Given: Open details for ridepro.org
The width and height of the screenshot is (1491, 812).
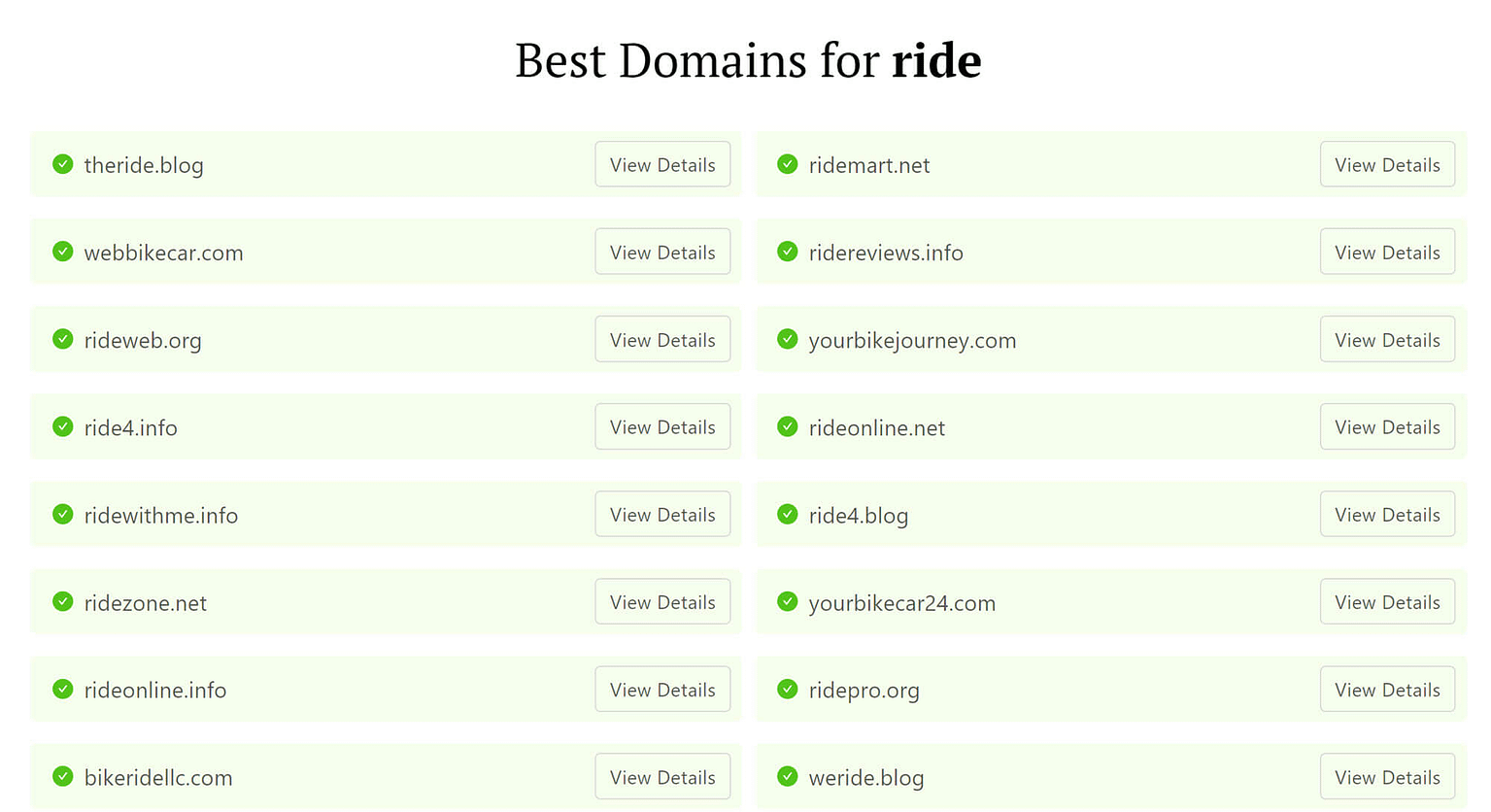Looking at the screenshot, I should (x=1387, y=689).
